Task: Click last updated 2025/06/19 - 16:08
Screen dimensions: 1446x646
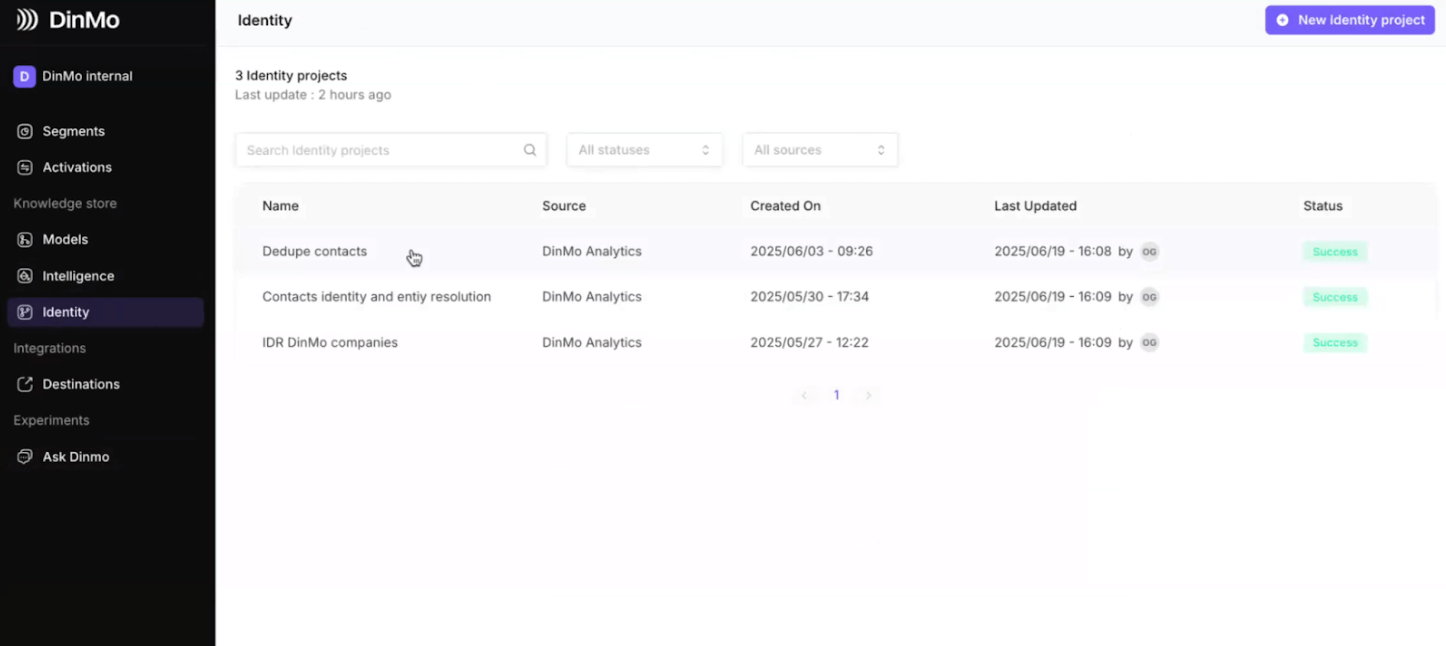Action: point(1053,251)
